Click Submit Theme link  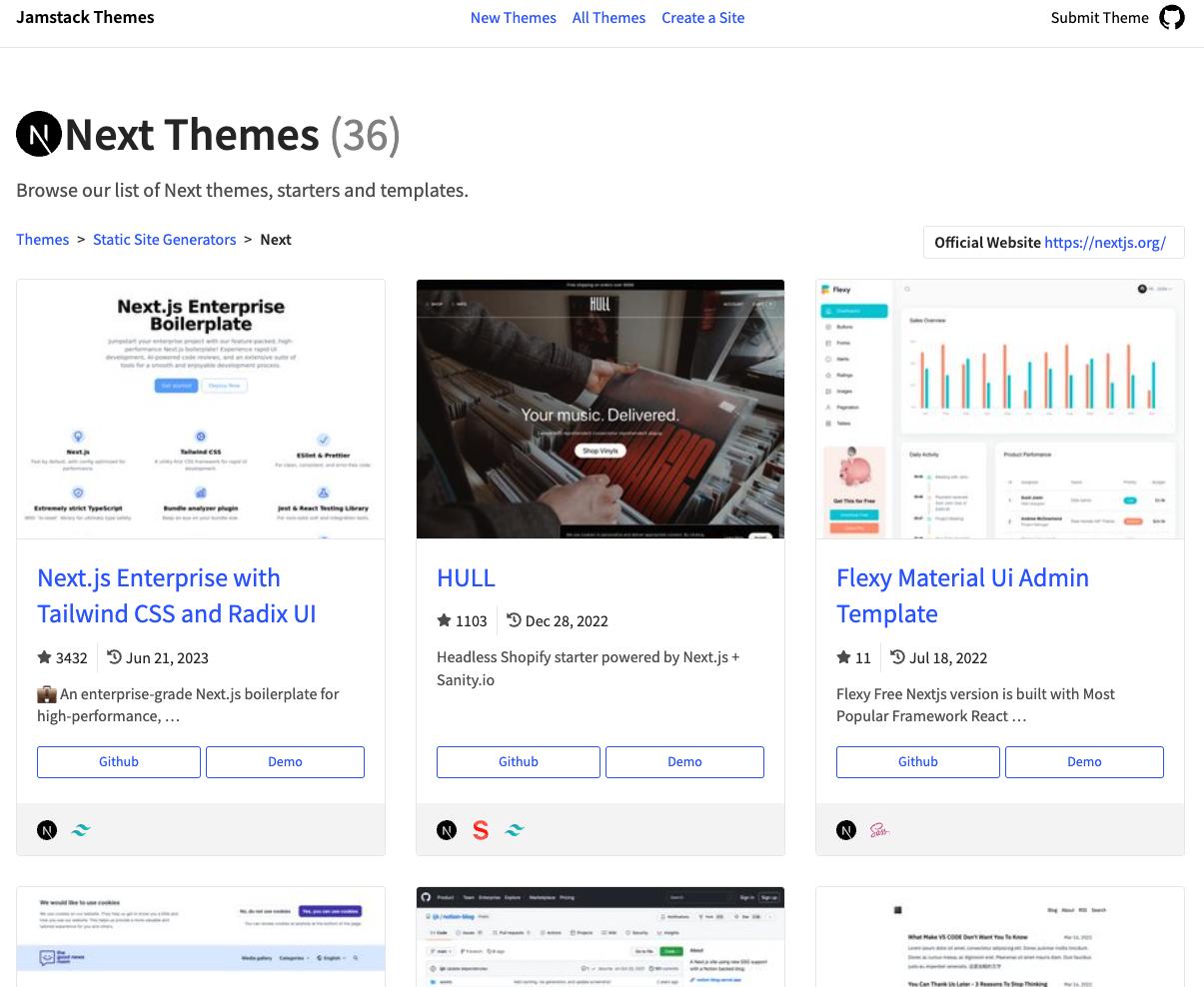point(1099,18)
